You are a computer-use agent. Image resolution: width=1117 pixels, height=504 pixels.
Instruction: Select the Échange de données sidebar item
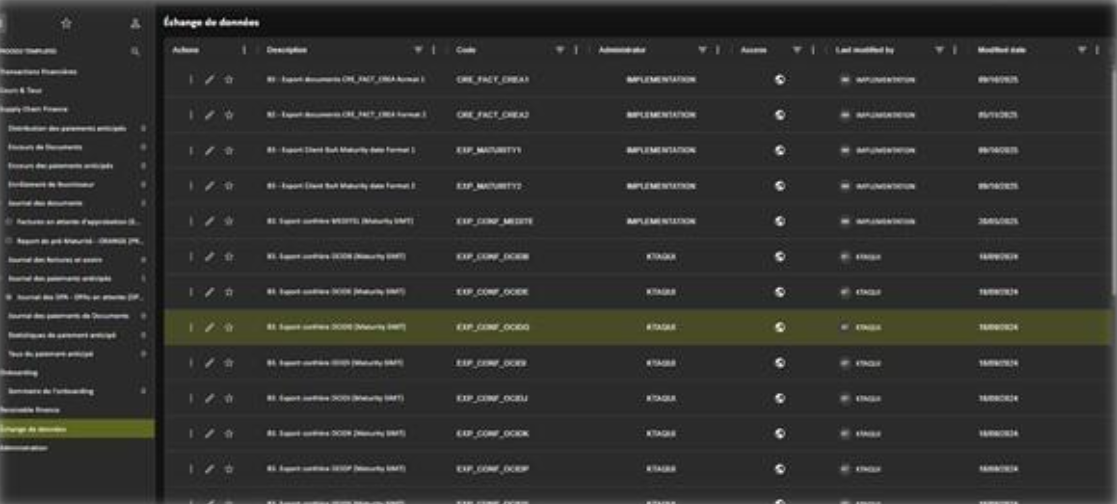point(77,428)
